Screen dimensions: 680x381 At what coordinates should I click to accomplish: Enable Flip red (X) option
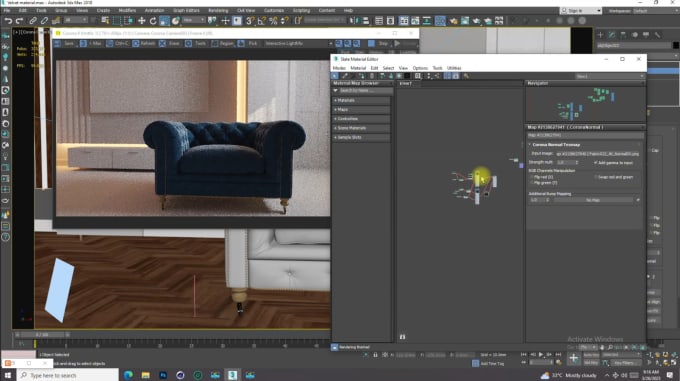point(532,177)
